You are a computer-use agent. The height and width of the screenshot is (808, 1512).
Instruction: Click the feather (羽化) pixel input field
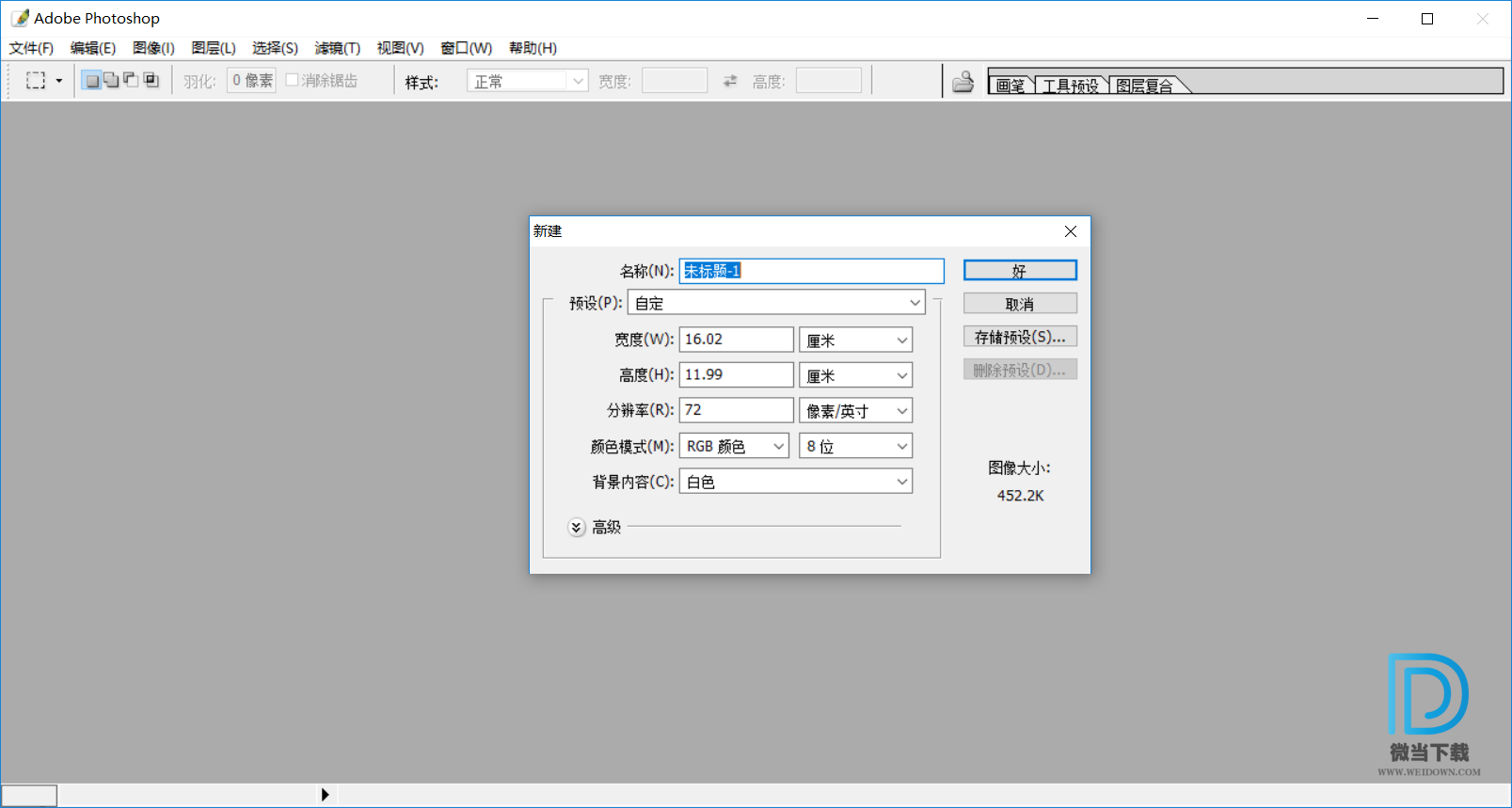[252, 81]
